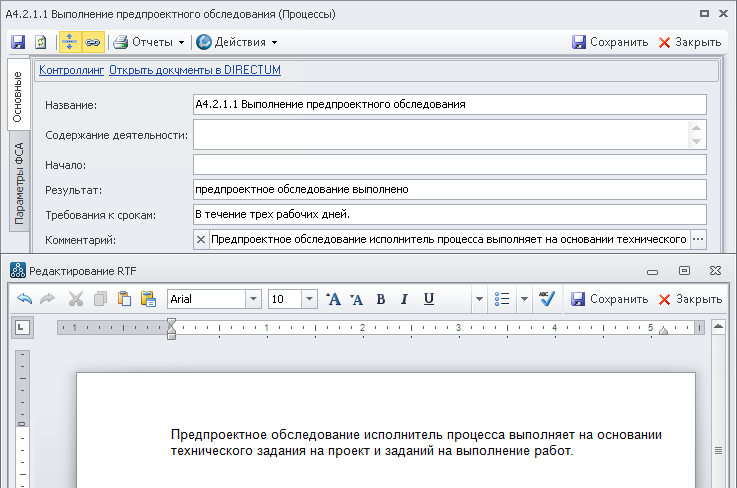The width and height of the screenshot is (737, 488).
Task: Click the Cut scissors icon
Action: point(75,299)
